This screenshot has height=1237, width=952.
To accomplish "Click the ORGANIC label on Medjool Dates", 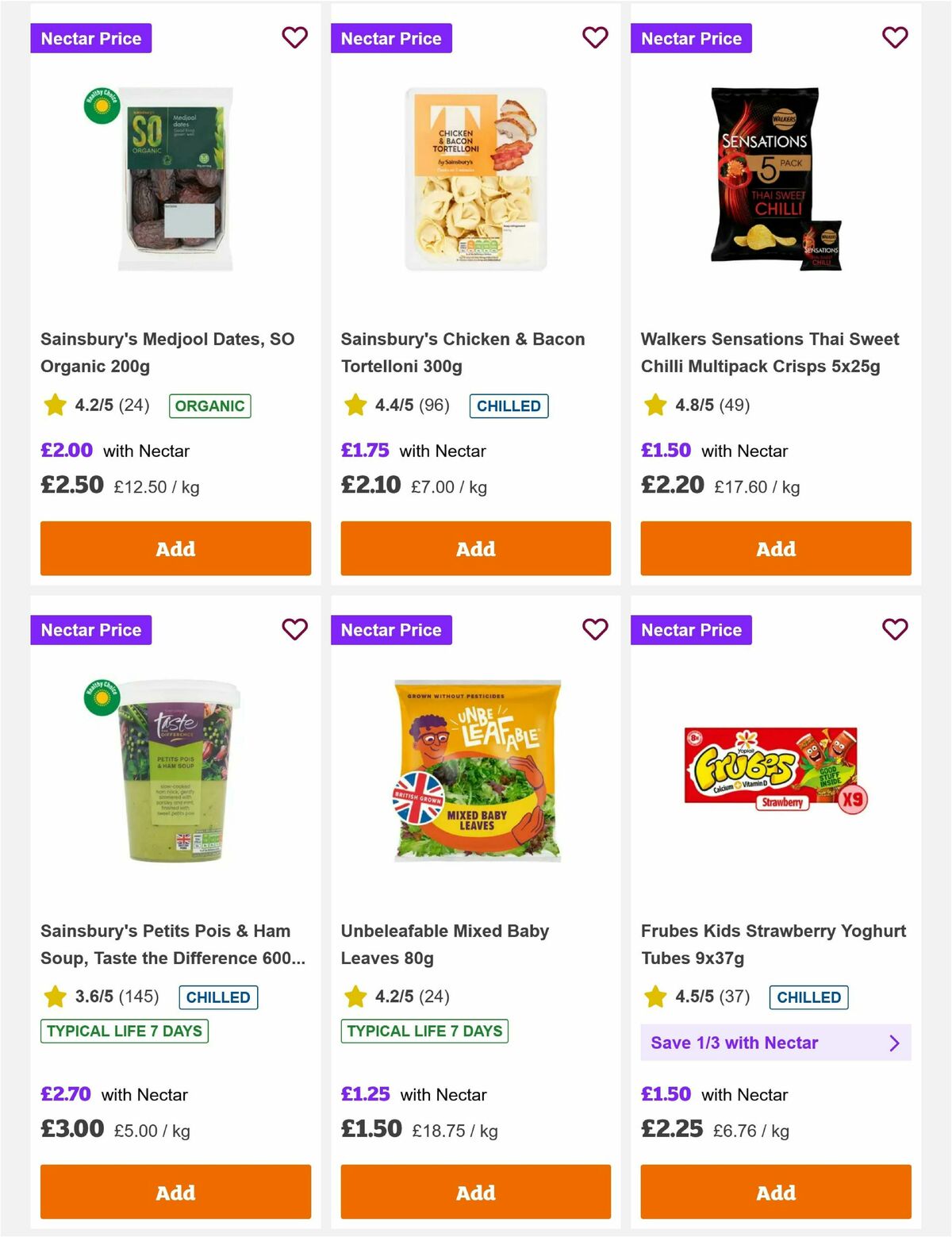I will click(209, 405).
